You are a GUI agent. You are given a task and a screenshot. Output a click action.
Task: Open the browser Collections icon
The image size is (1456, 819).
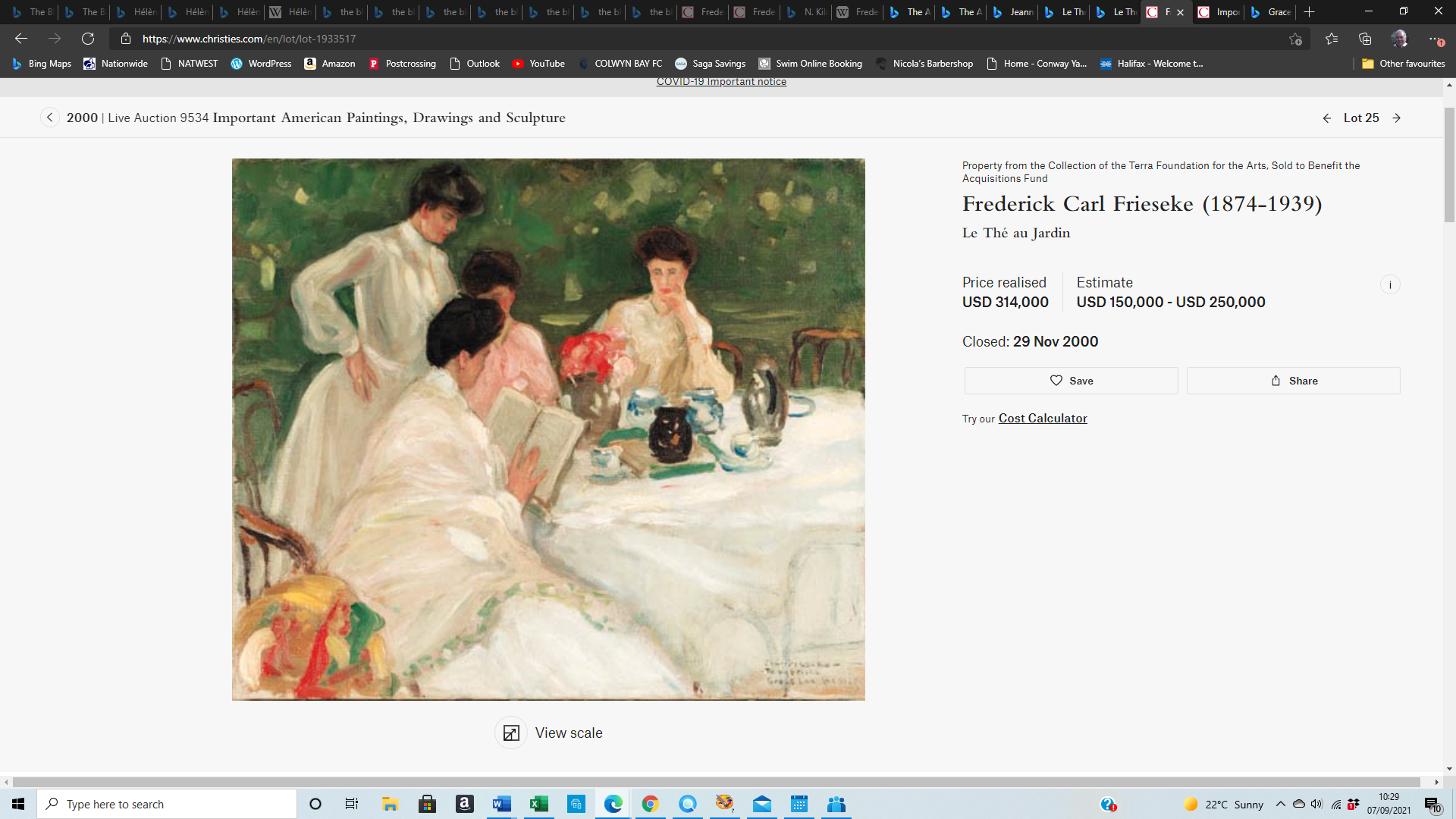click(x=1365, y=39)
